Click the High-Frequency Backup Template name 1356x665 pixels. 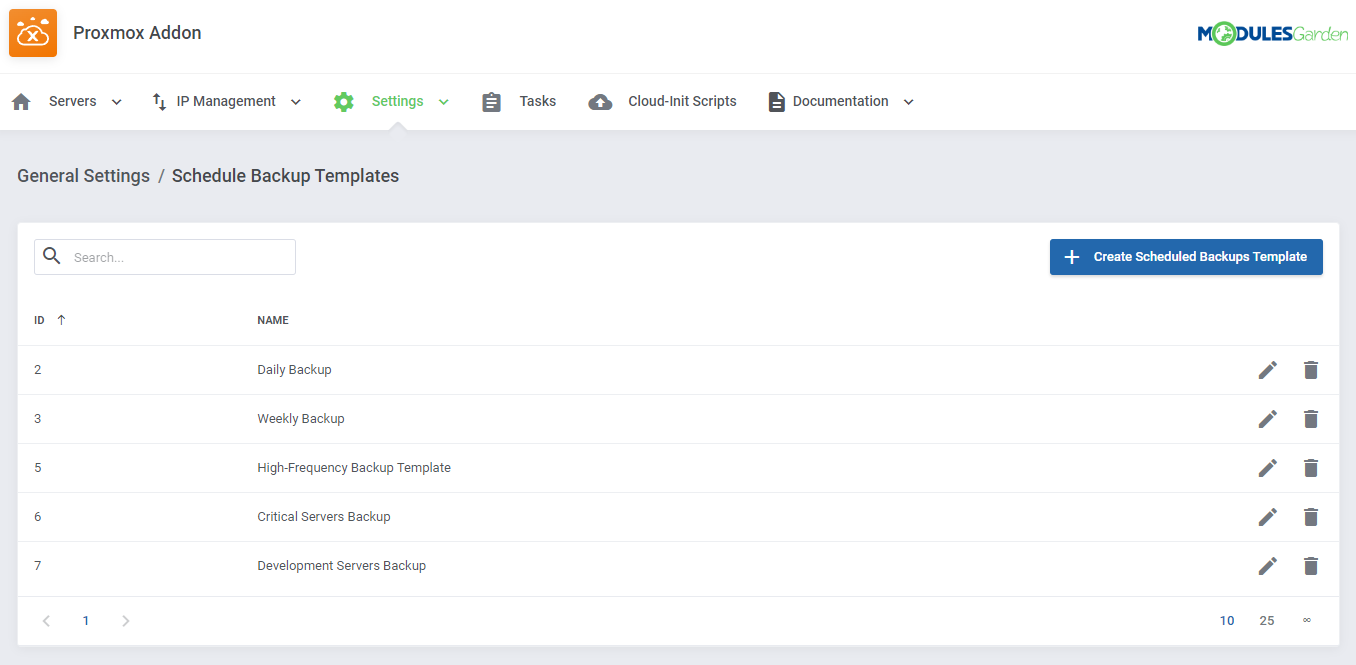click(354, 468)
